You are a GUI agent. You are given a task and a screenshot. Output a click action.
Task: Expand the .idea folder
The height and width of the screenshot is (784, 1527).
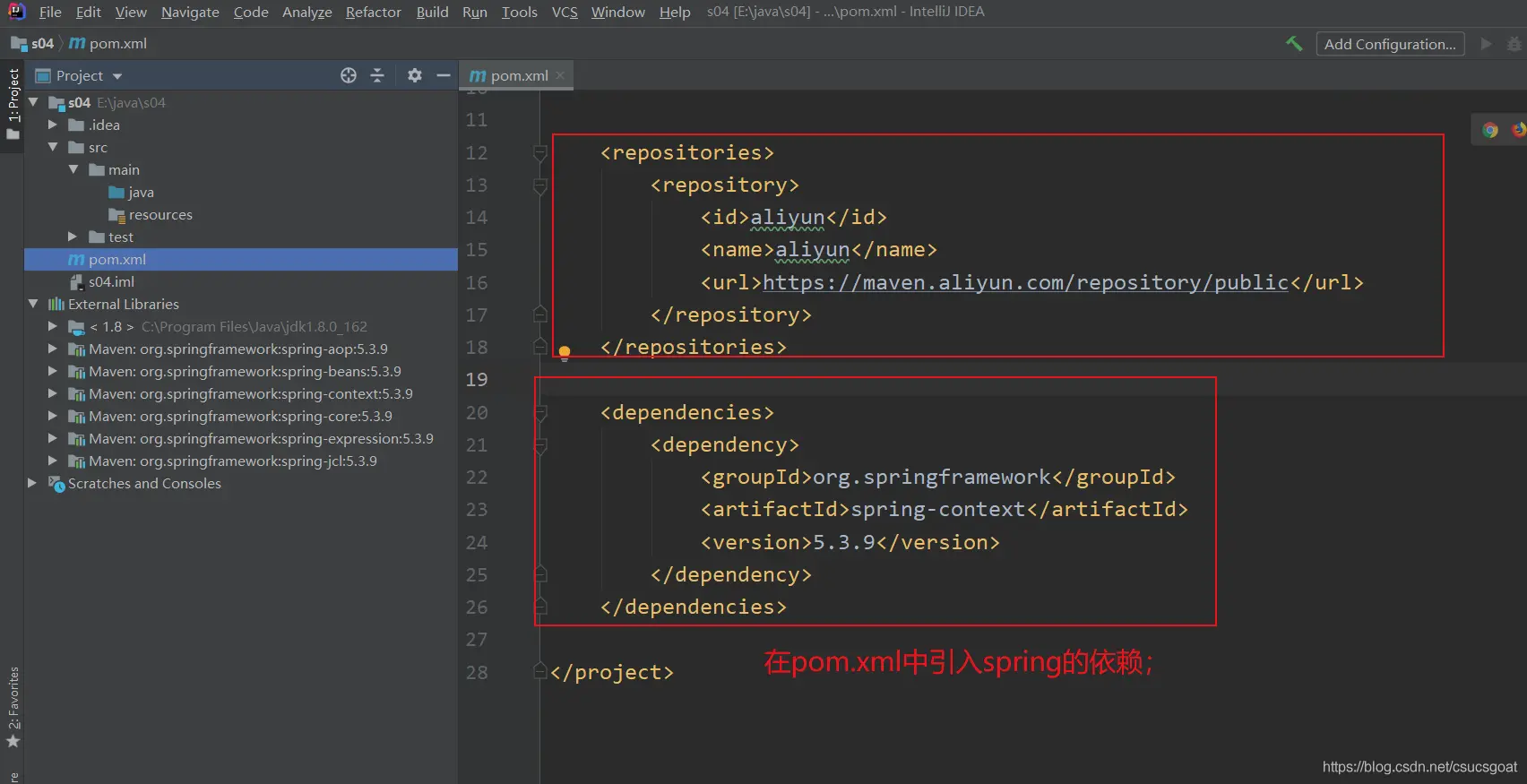tap(53, 125)
